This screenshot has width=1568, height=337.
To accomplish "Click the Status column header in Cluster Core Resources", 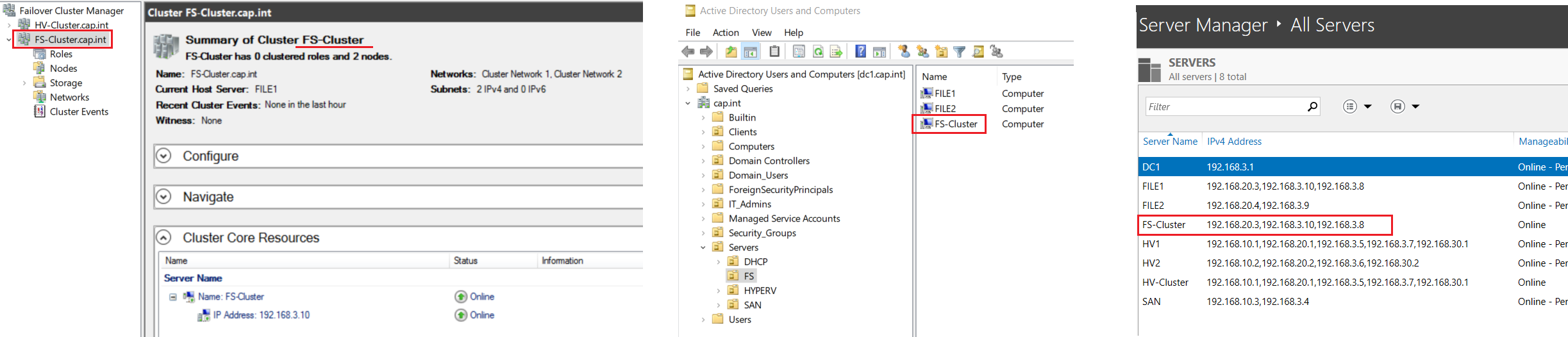I will [465, 261].
